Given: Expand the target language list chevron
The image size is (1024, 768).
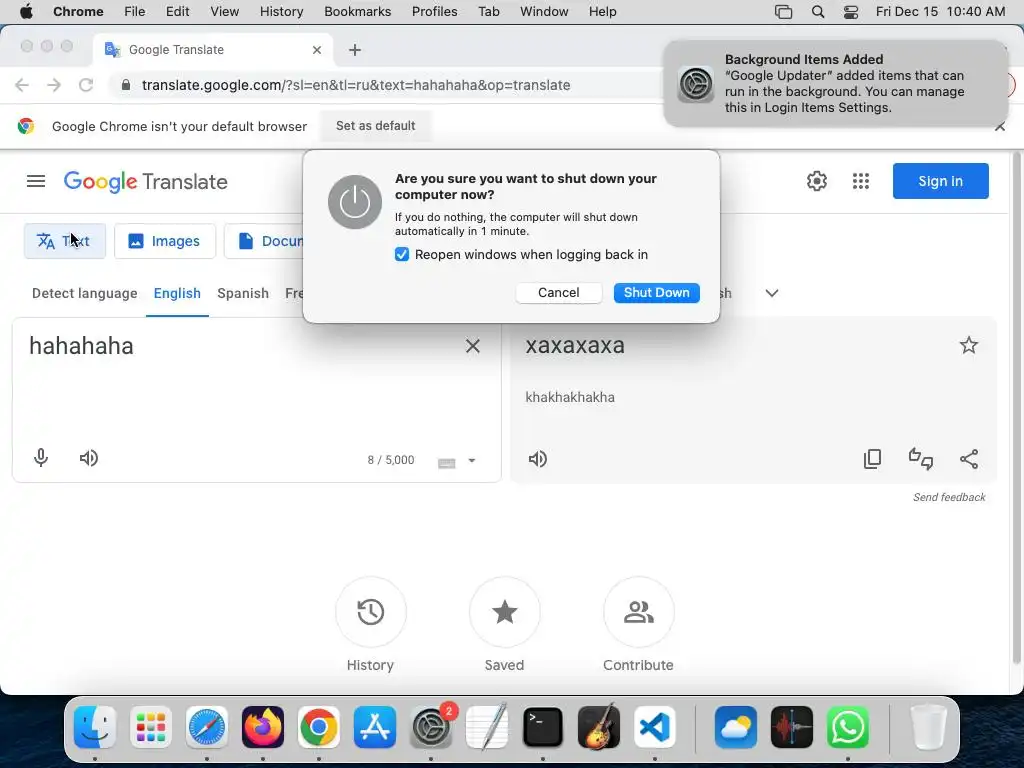Looking at the screenshot, I should [x=771, y=293].
